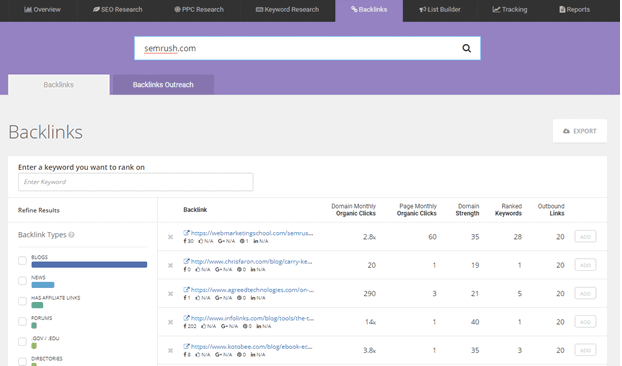Viewport: 622px width, 366px height.
Task: Open the SEO Research tab
Action: (x=117, y=10)
